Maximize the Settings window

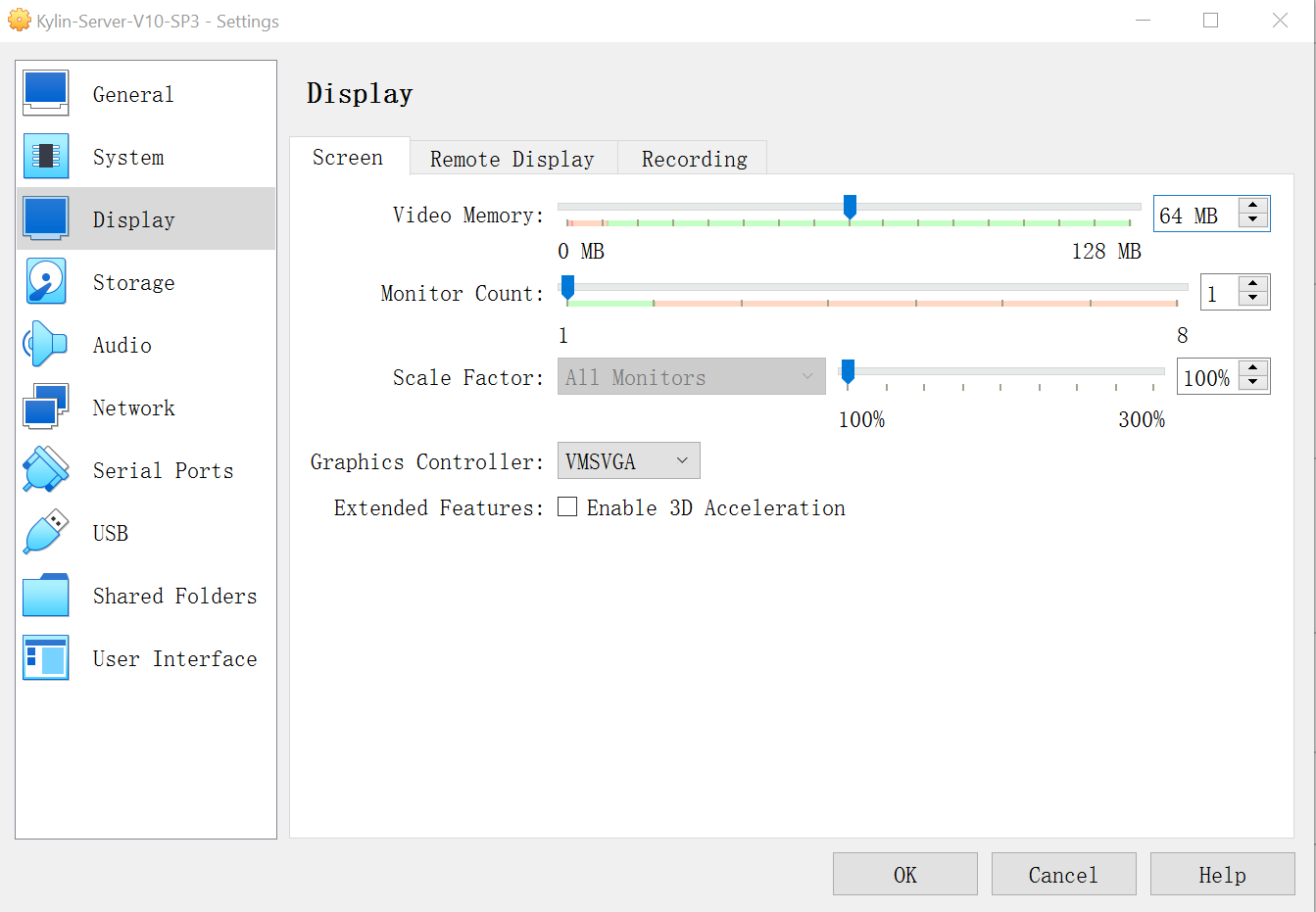click(x=1211, y=21)
